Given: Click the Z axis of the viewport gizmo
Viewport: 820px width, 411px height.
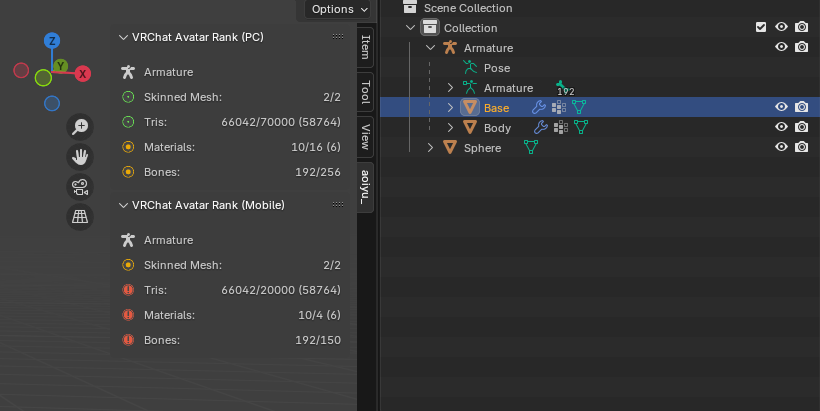Looking at the screenshot, I should (x=52, y=41).
